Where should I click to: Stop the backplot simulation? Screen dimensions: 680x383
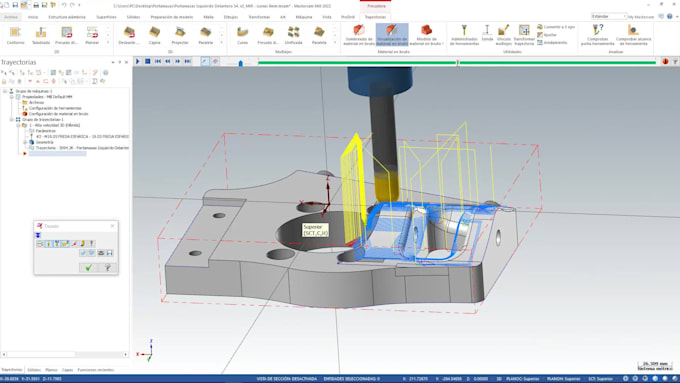click(147, 62)
